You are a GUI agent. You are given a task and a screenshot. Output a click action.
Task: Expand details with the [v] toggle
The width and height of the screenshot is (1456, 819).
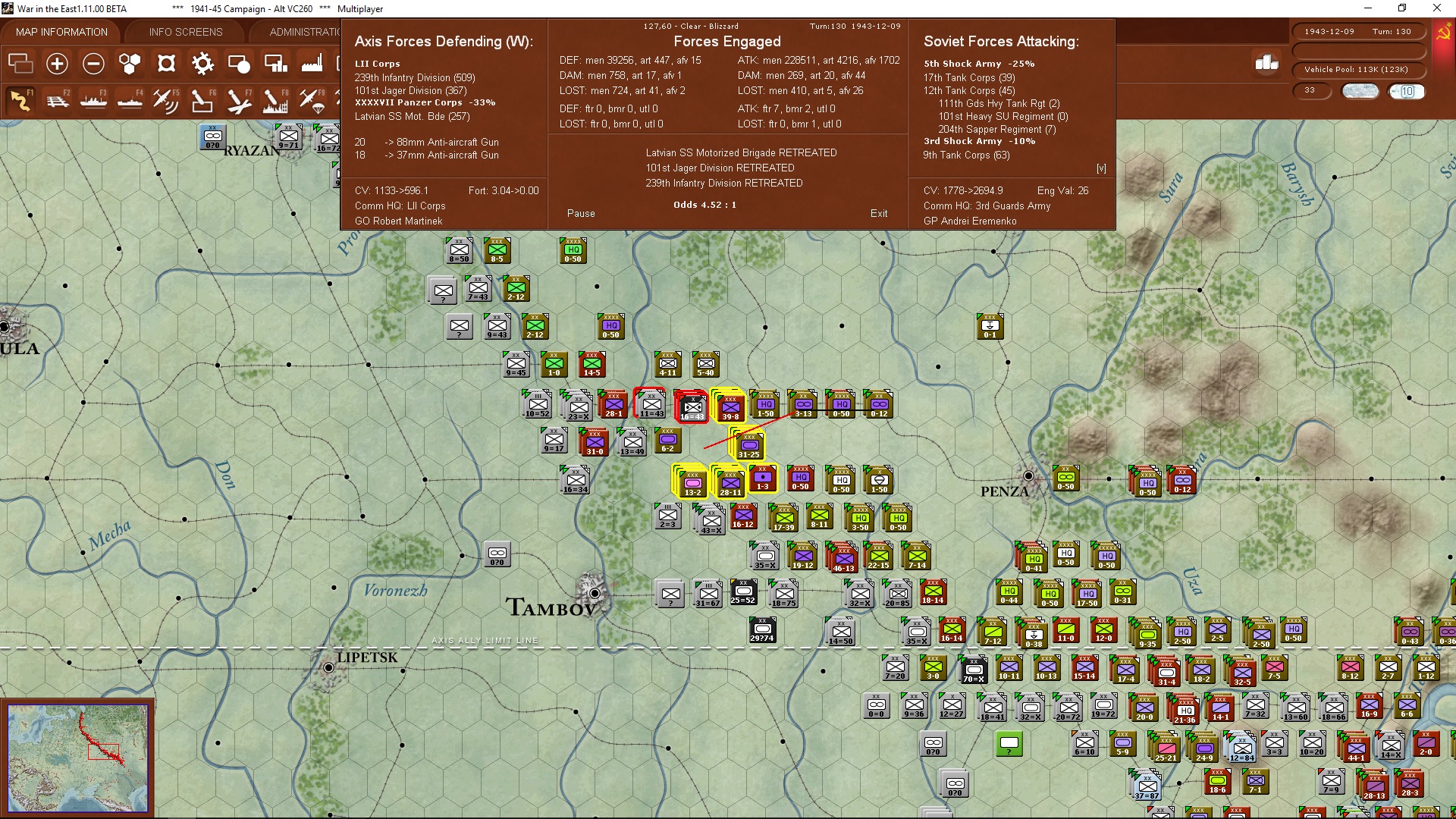[1101, 168]
